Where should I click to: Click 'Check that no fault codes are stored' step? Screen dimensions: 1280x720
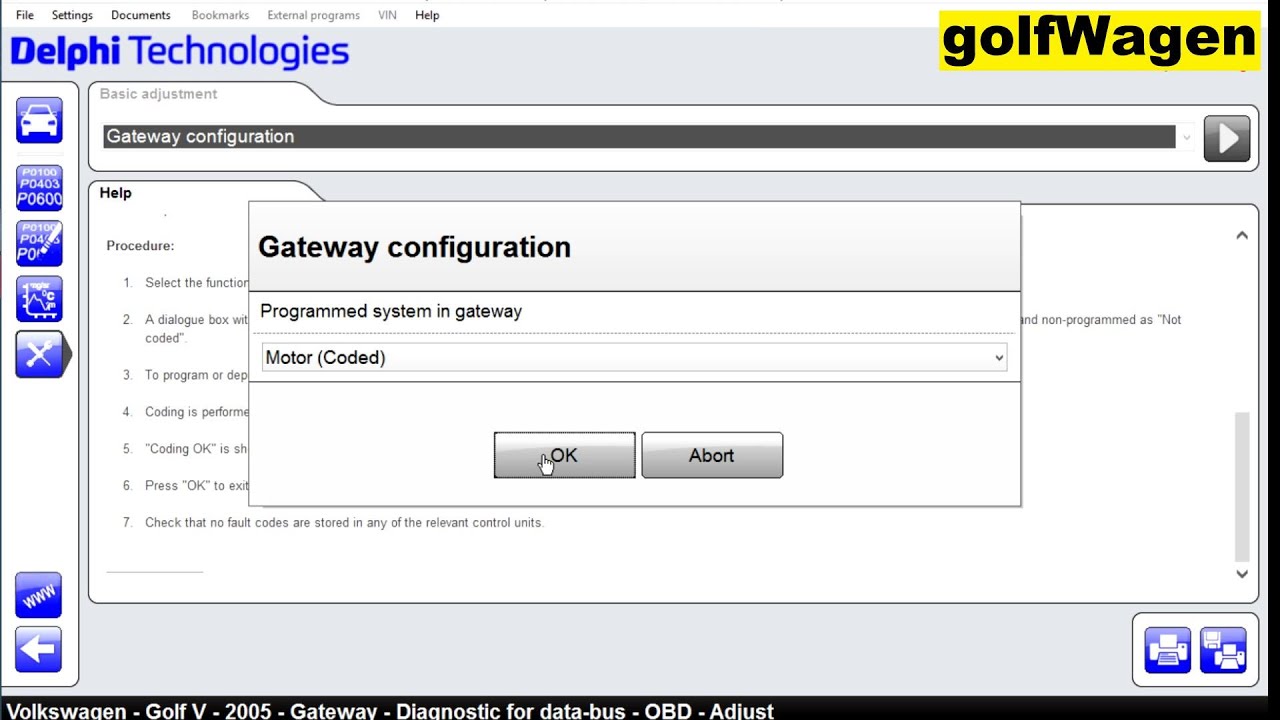344,522
